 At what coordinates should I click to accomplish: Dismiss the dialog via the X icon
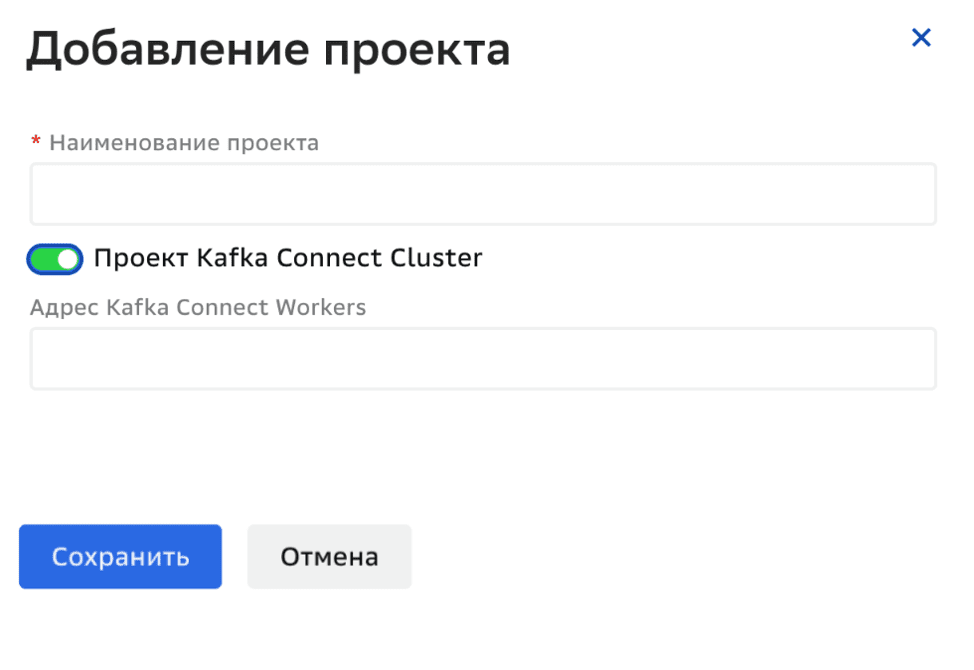click(921, 37)
